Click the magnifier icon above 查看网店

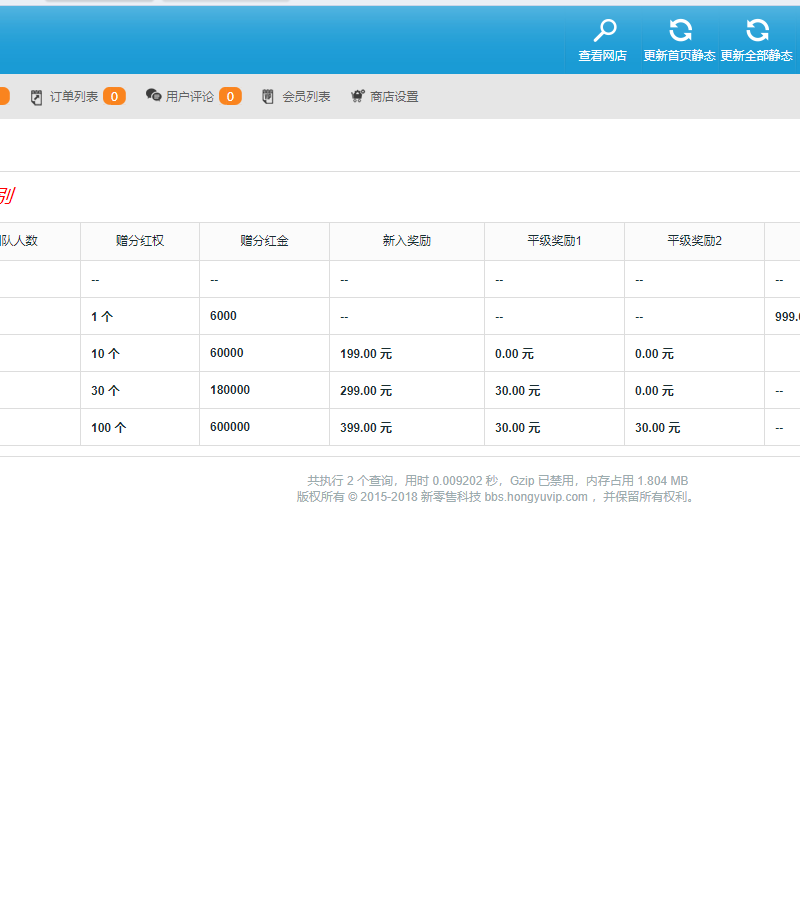(x=605, y=31)
